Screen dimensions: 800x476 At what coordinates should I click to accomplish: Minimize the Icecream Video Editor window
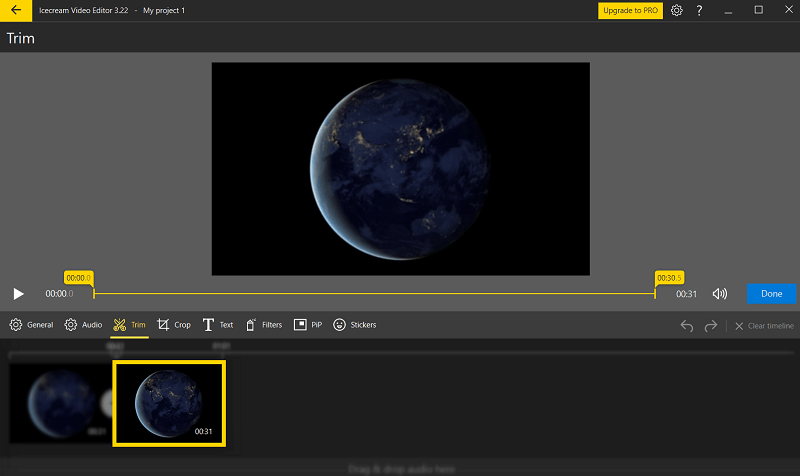tap(728, 10)
